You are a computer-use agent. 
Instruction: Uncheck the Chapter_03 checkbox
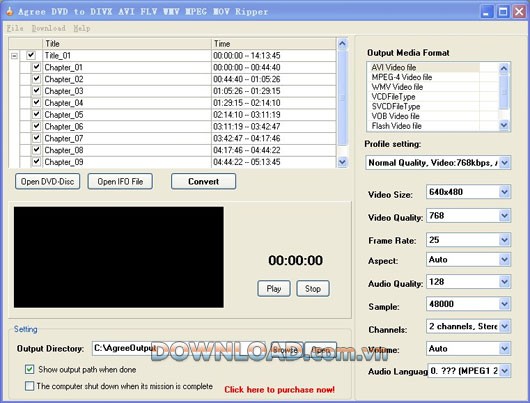pos(36,91)
